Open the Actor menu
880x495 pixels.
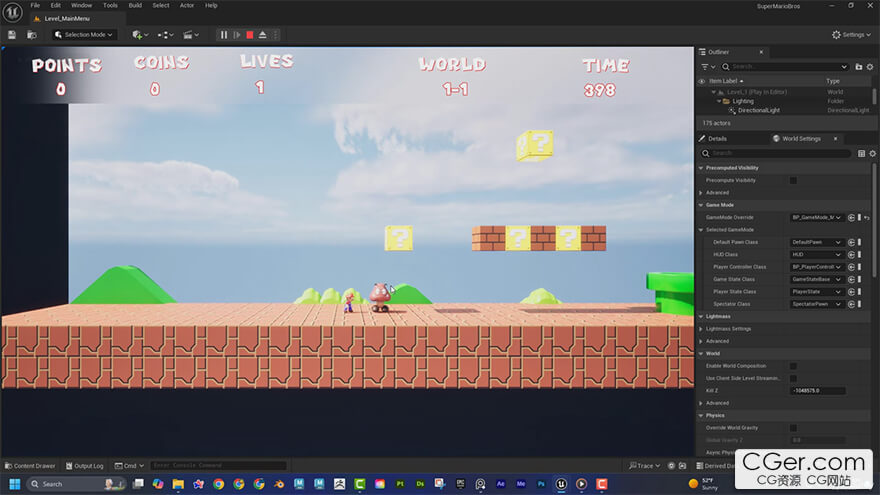pos(187,6)
